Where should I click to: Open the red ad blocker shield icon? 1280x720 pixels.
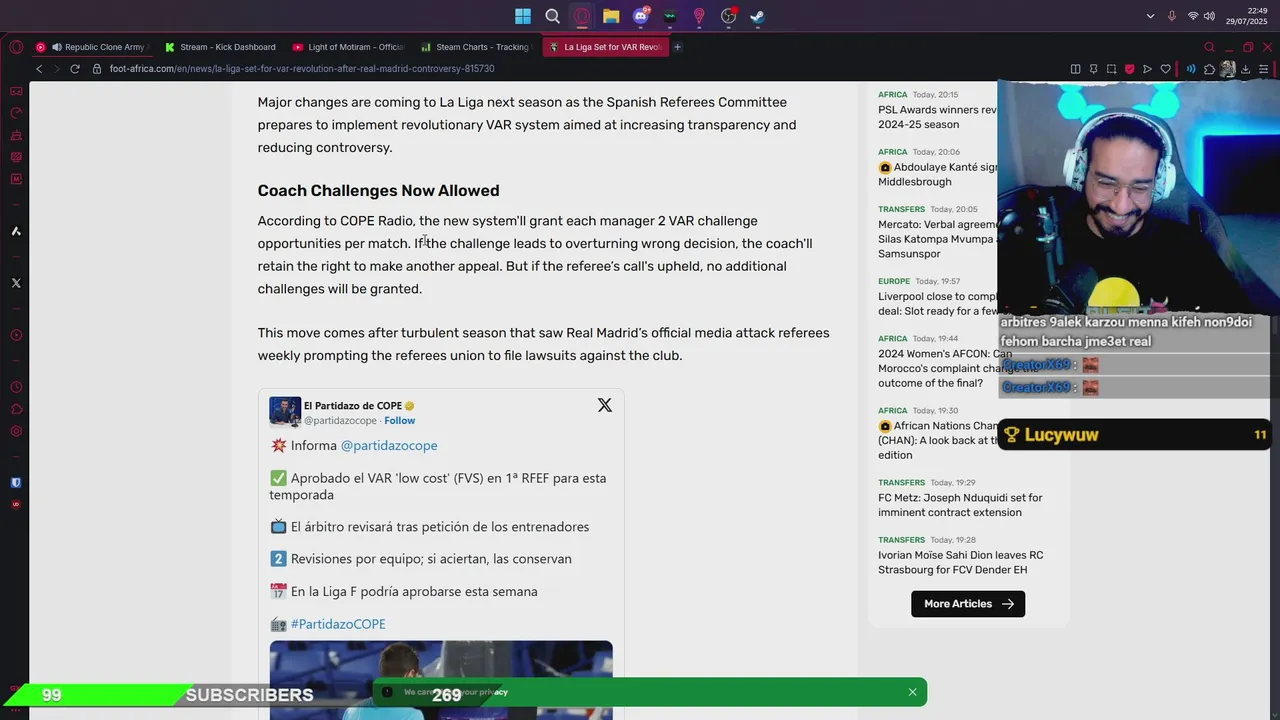pyautogui.click(x=1129, y=69)
